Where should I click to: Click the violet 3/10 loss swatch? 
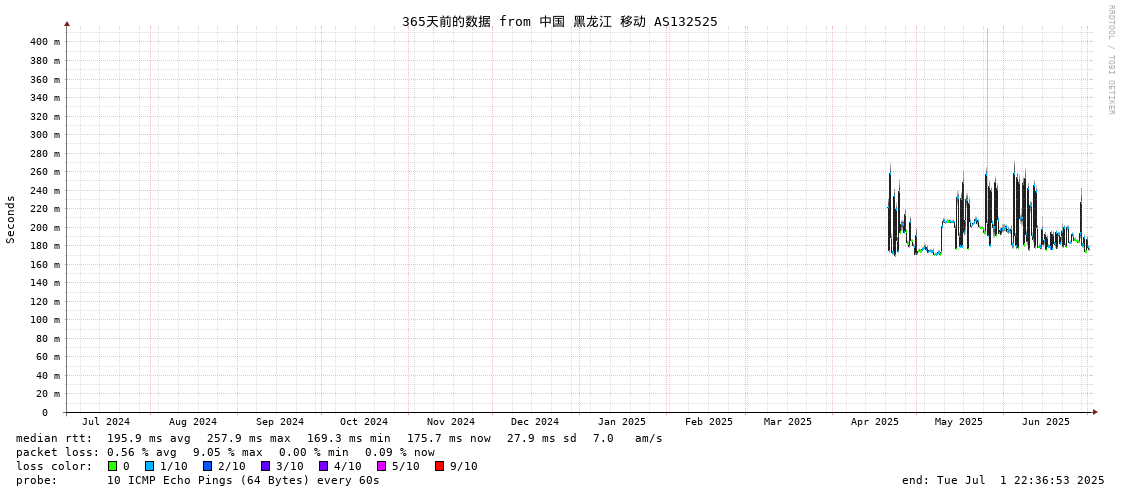(x=265, y=466)
